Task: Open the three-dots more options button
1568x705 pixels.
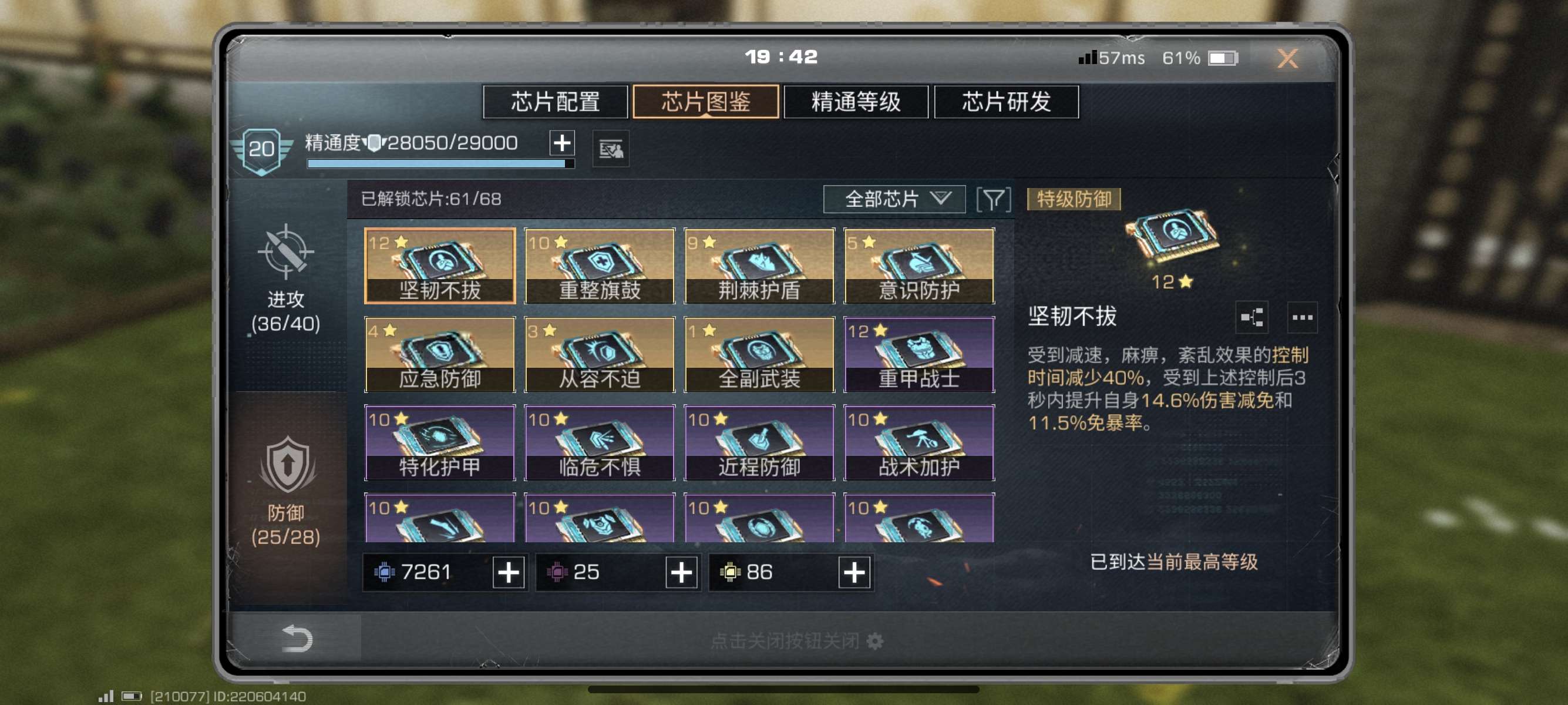Action: click(x=1302, y=317)
